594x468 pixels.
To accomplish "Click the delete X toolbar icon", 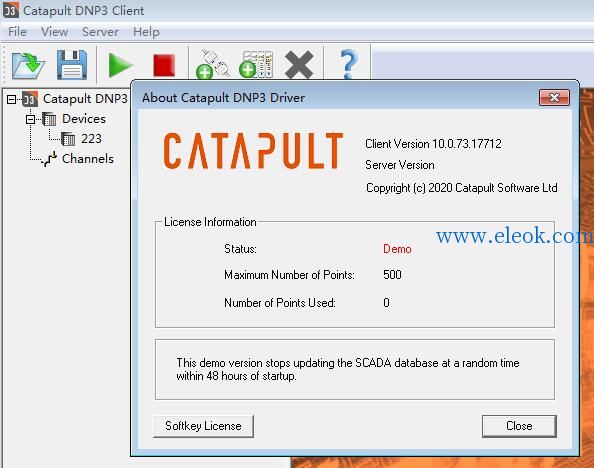I will coord(299,65).
